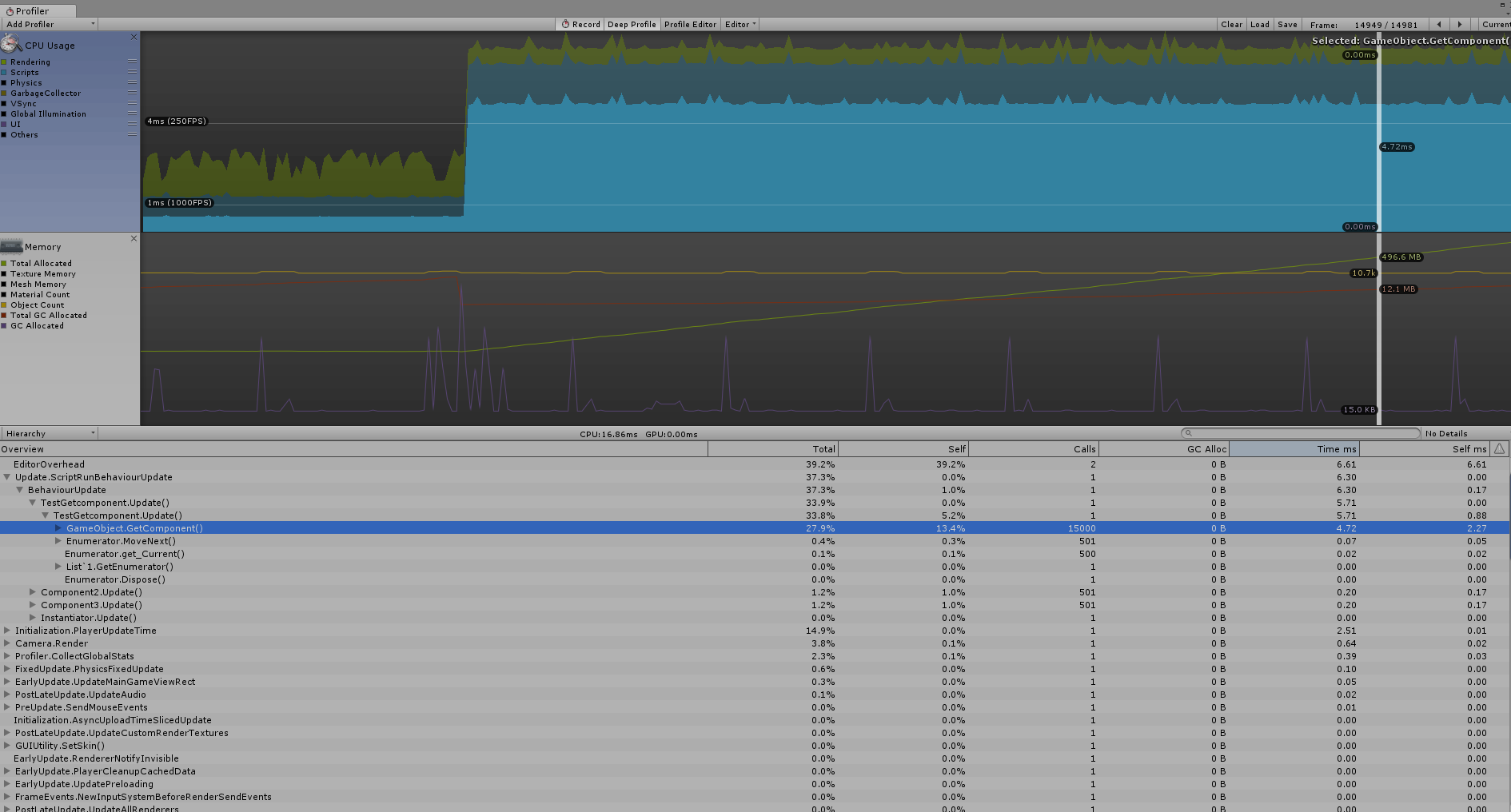Click the Physics reorder handle
1511x812 pixels.
pyautogui.click(x=132, y=82)
